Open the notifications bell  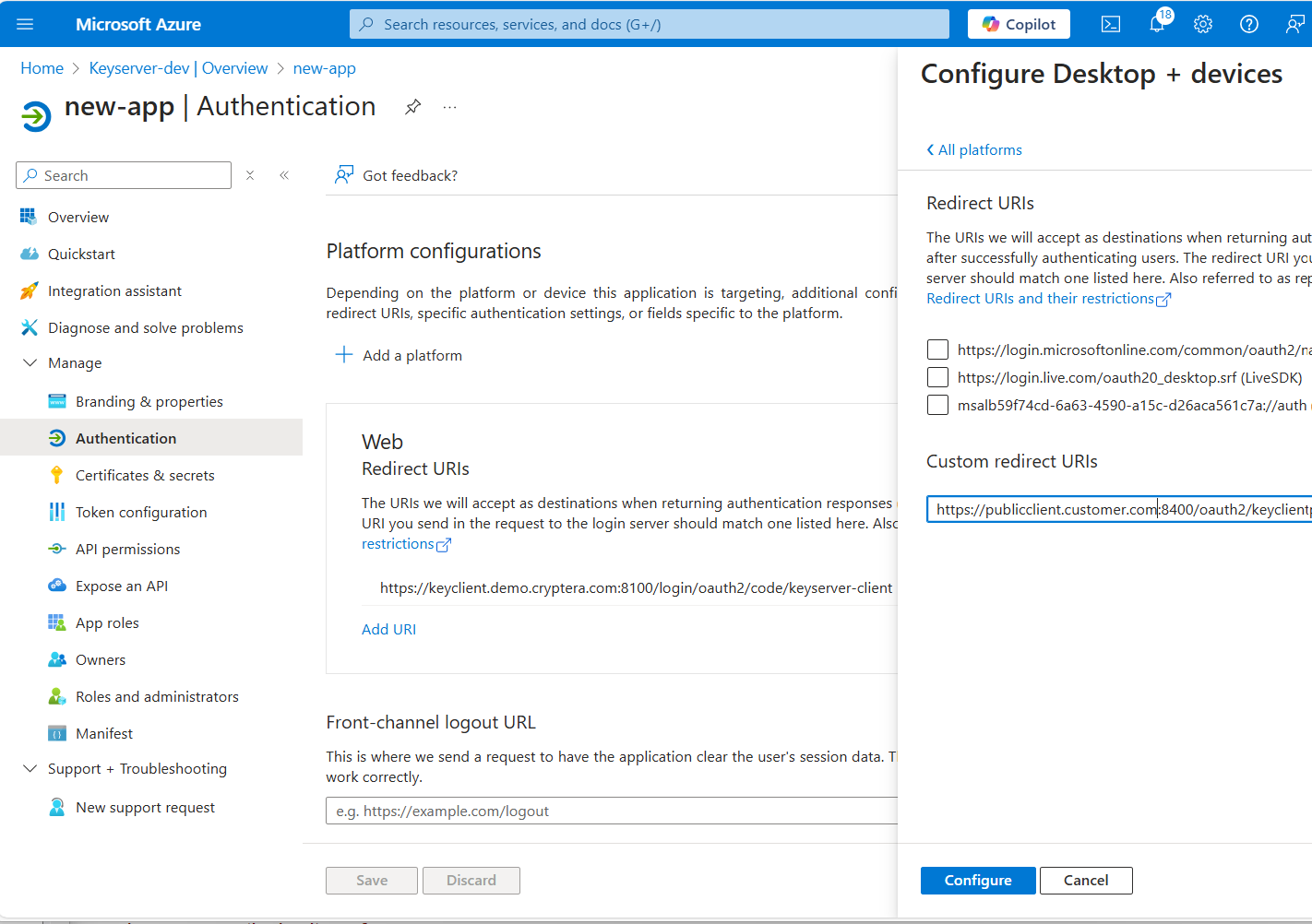click(x=1157, y=24)
